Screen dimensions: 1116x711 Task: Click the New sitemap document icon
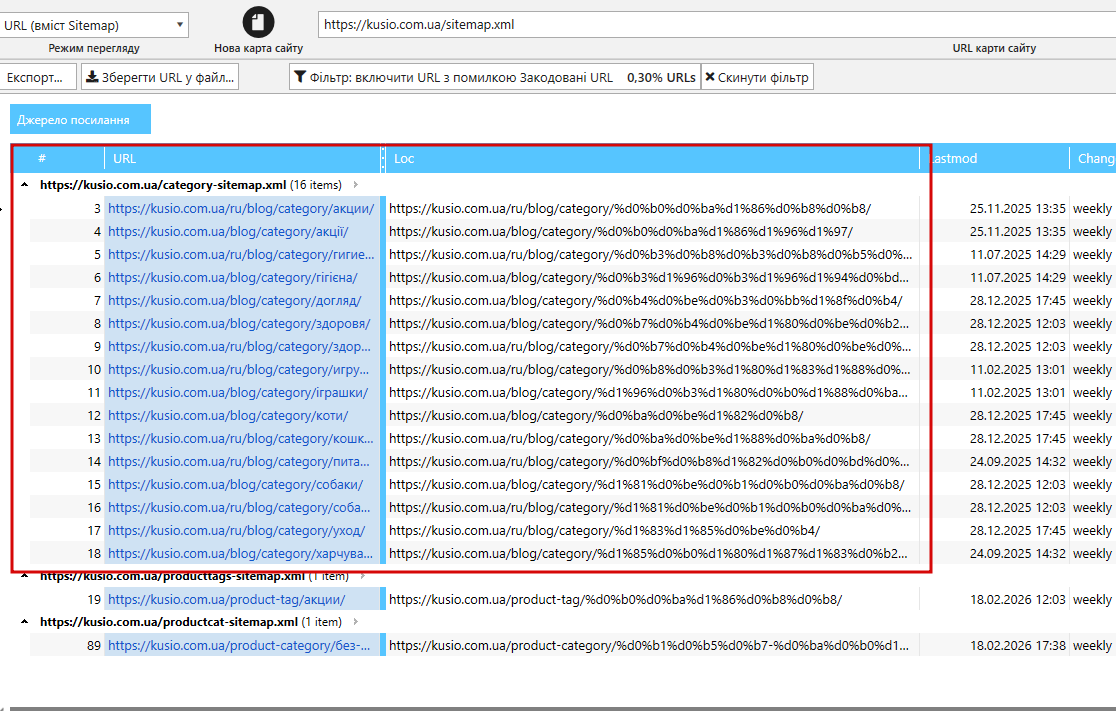coord(258,22)
